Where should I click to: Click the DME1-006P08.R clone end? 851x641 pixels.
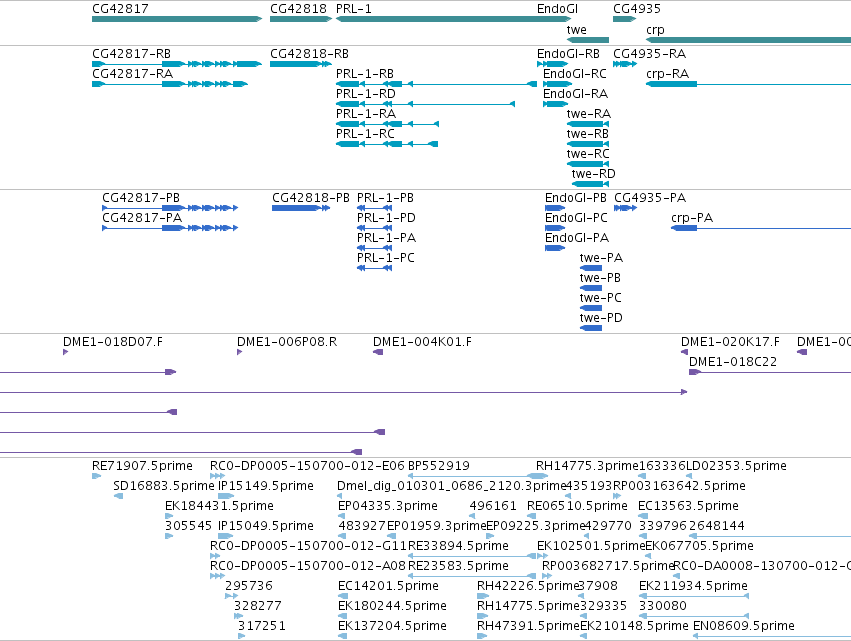(239, 352)
